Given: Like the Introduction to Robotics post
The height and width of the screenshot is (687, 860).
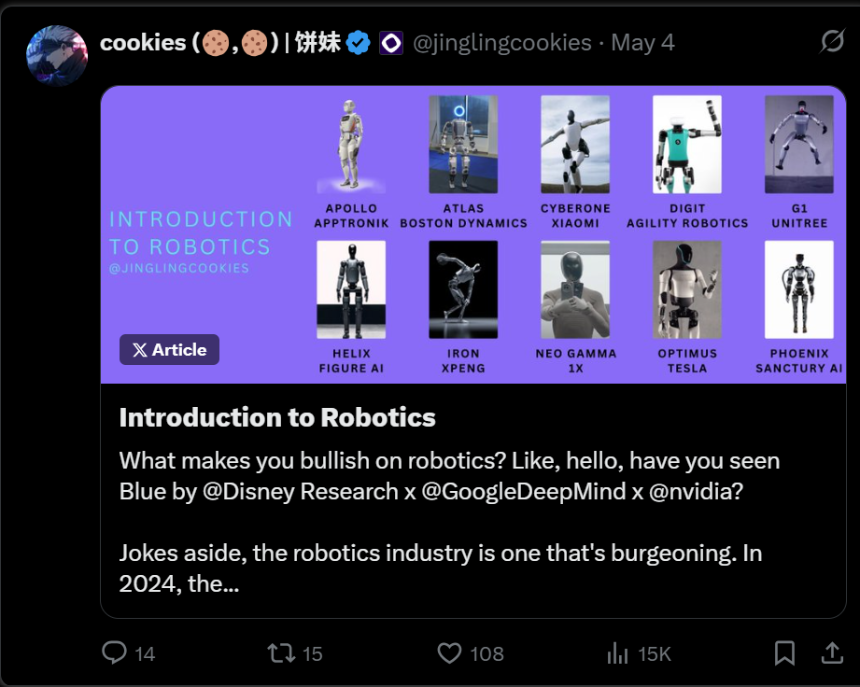Looking at the screenshot, I should tap(450, 653).
